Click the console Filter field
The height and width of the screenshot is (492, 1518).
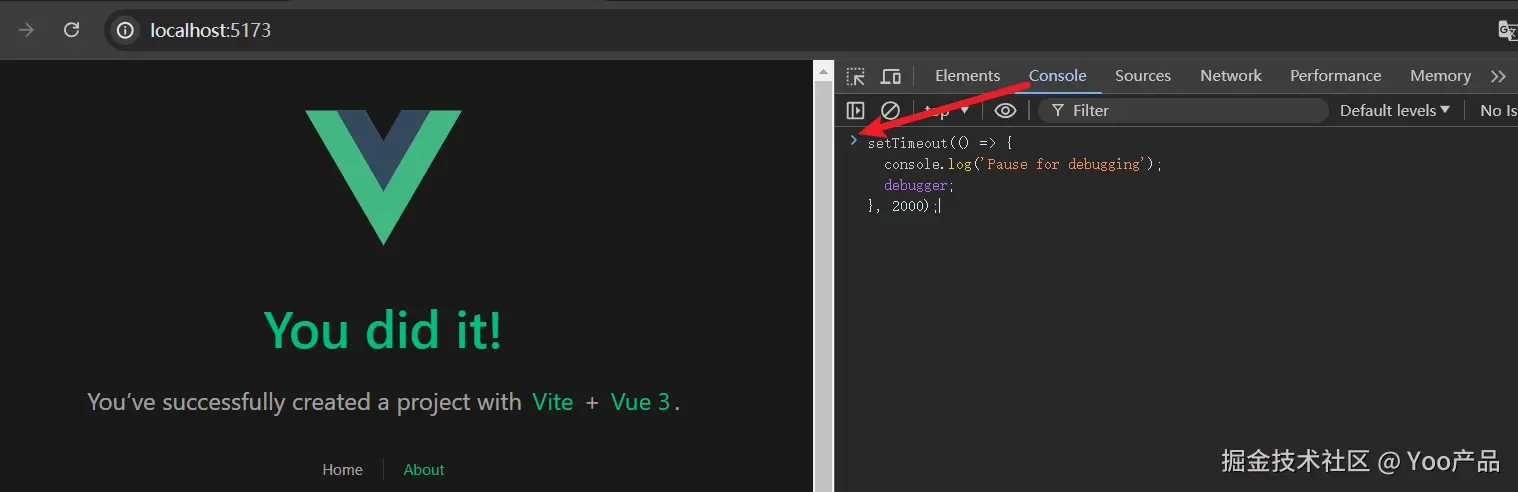pyautogui.click(x=1183, y=110)
